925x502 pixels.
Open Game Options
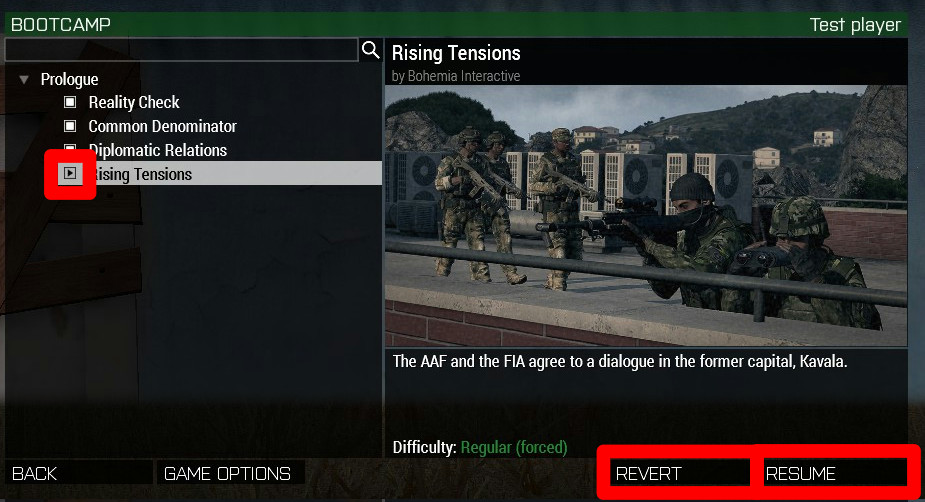tap(230, 473)
